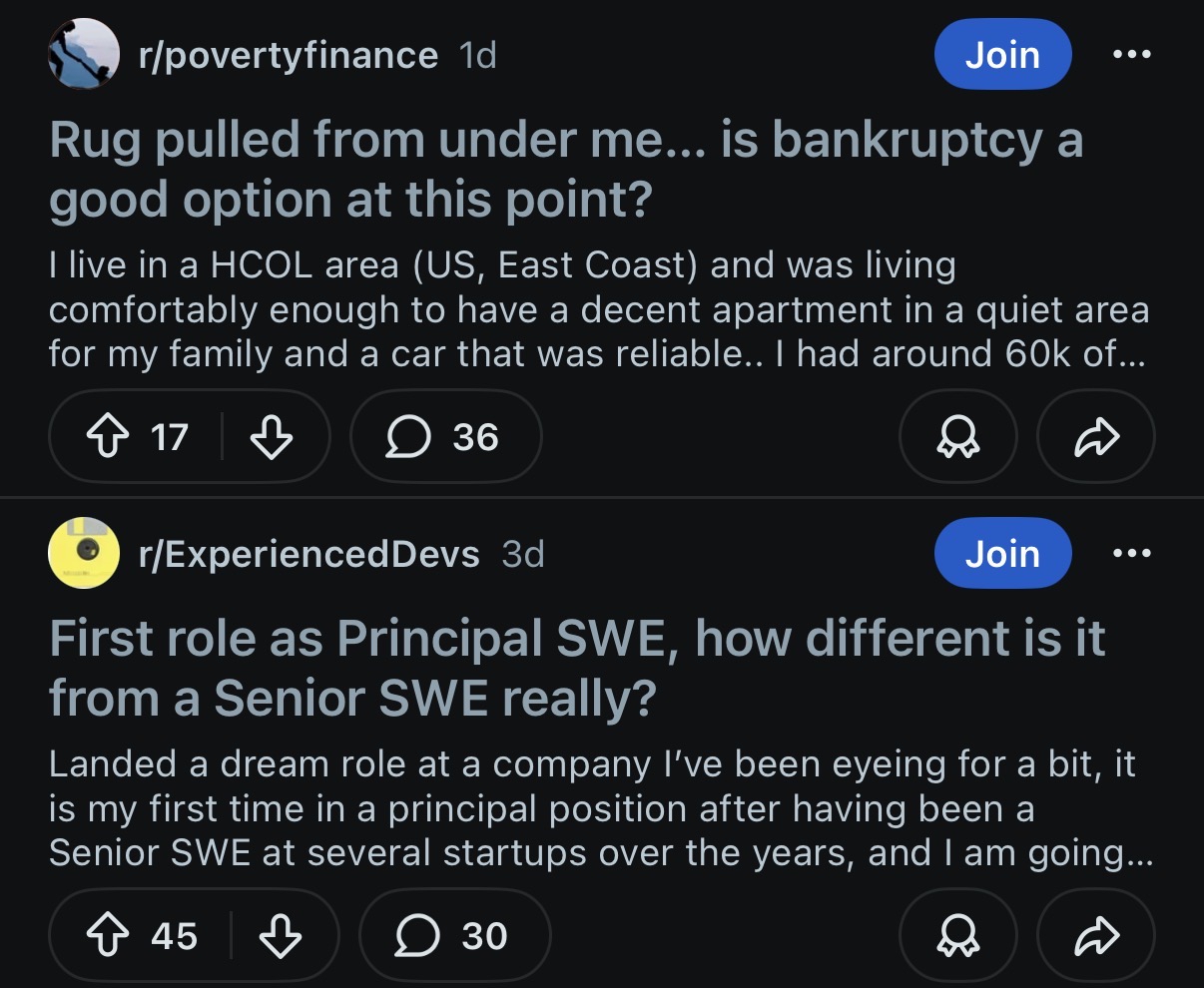The image size is (1204, 988).
Task: Open more options for r/ExperiencedDevs post
Action: tap(1132, 554)
